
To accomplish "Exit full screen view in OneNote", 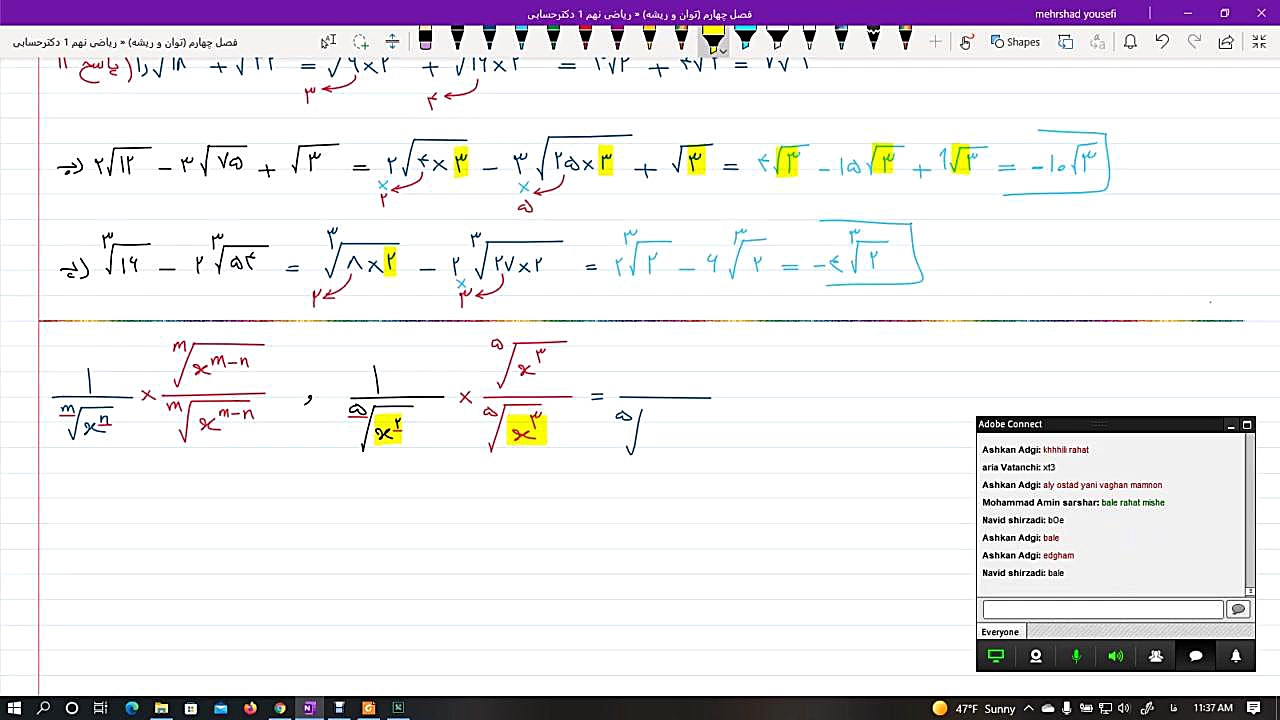I will [x=1258, y=42].
